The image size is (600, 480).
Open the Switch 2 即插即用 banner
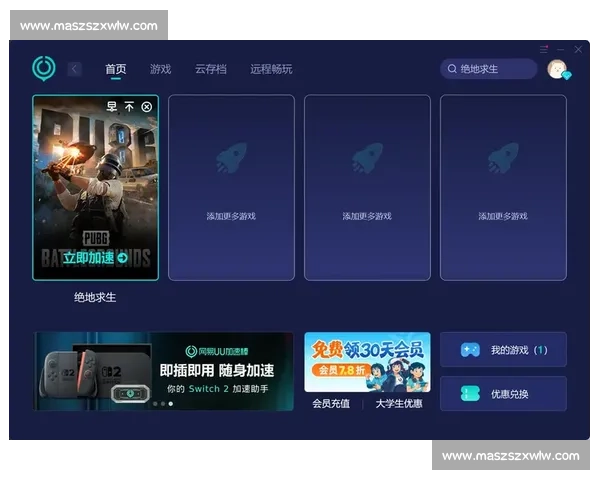[163, 371]
